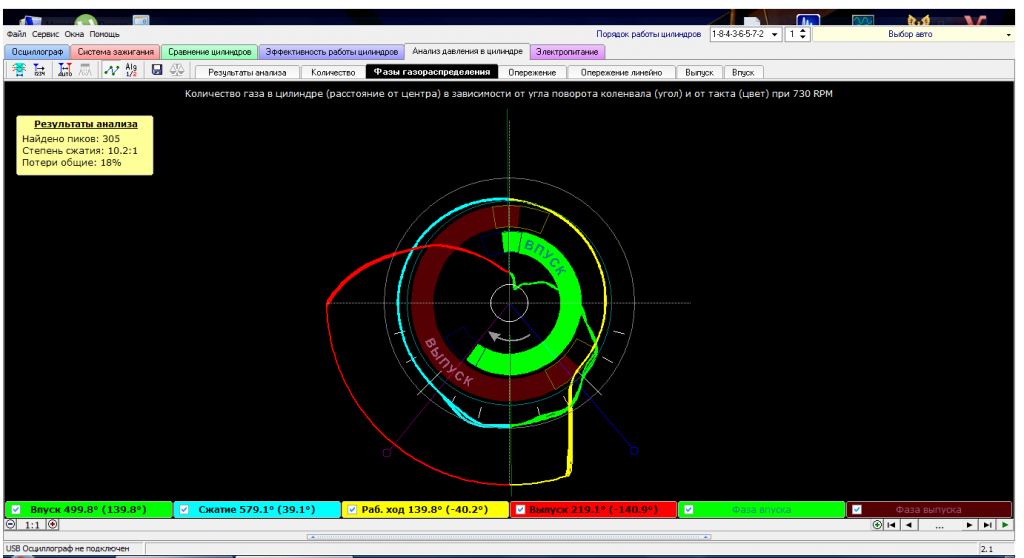Screen dimensions: 1024x558
Task: Switch to Эффективность работы цилиндров tab
Action: (332, 52)
